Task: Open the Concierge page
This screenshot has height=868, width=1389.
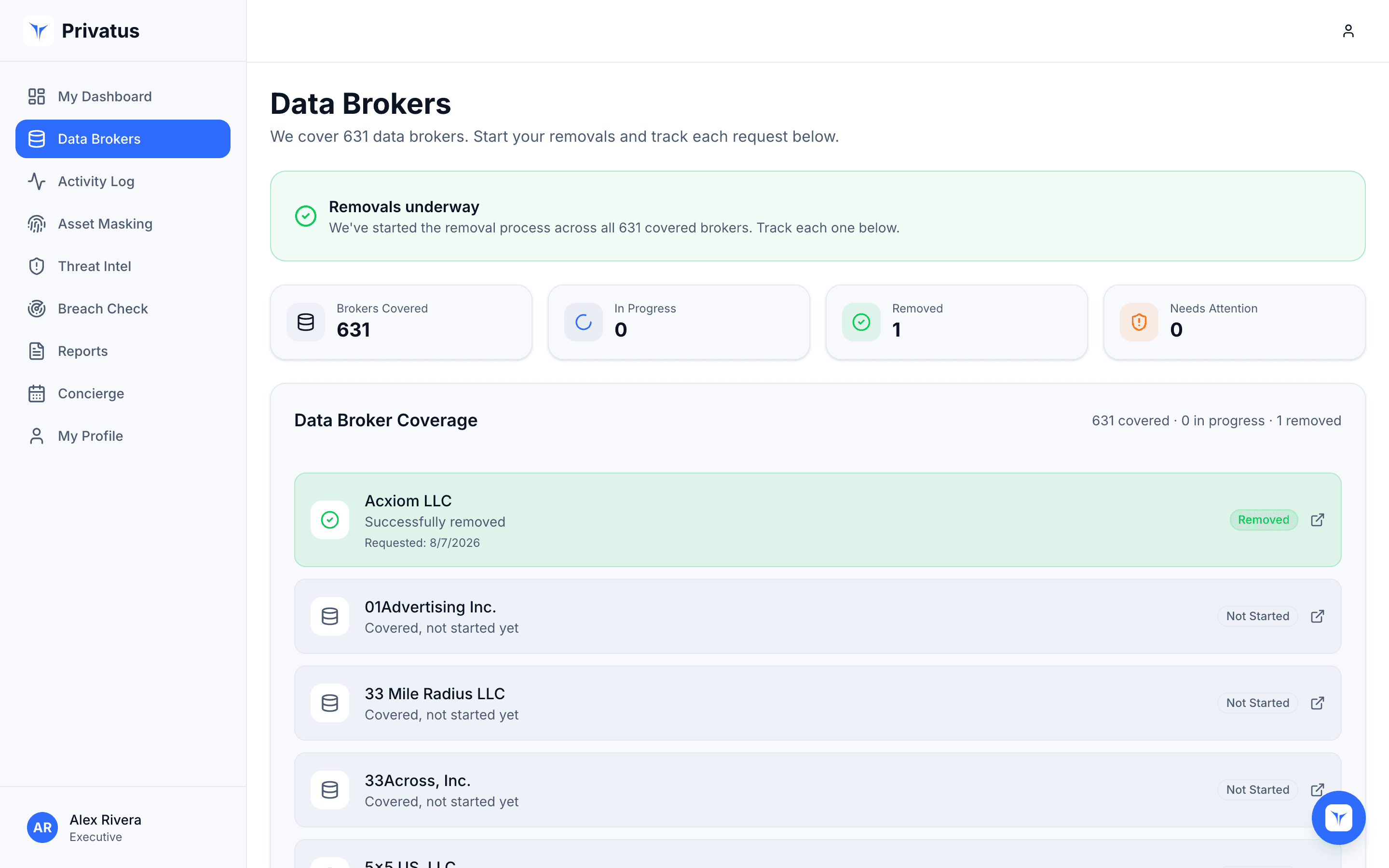Action: (x=123, y=394)
